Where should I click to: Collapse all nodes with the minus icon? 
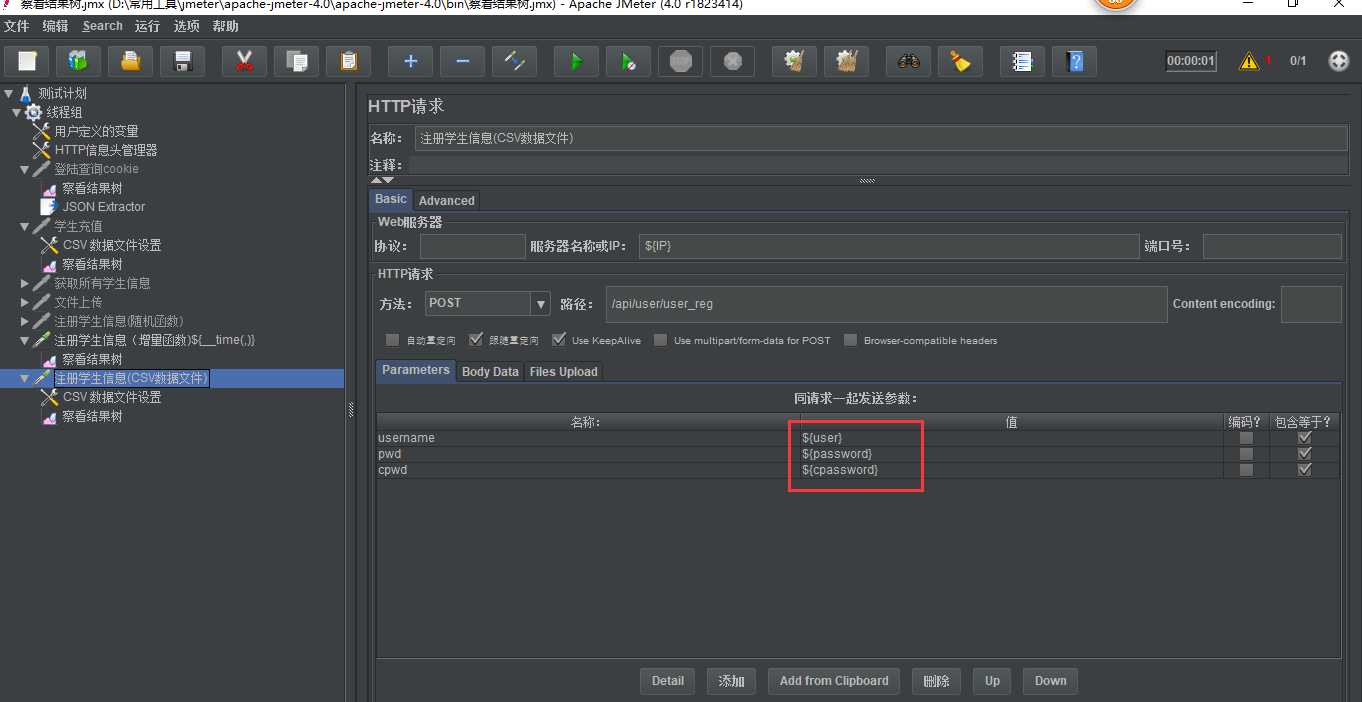(463, 62)
